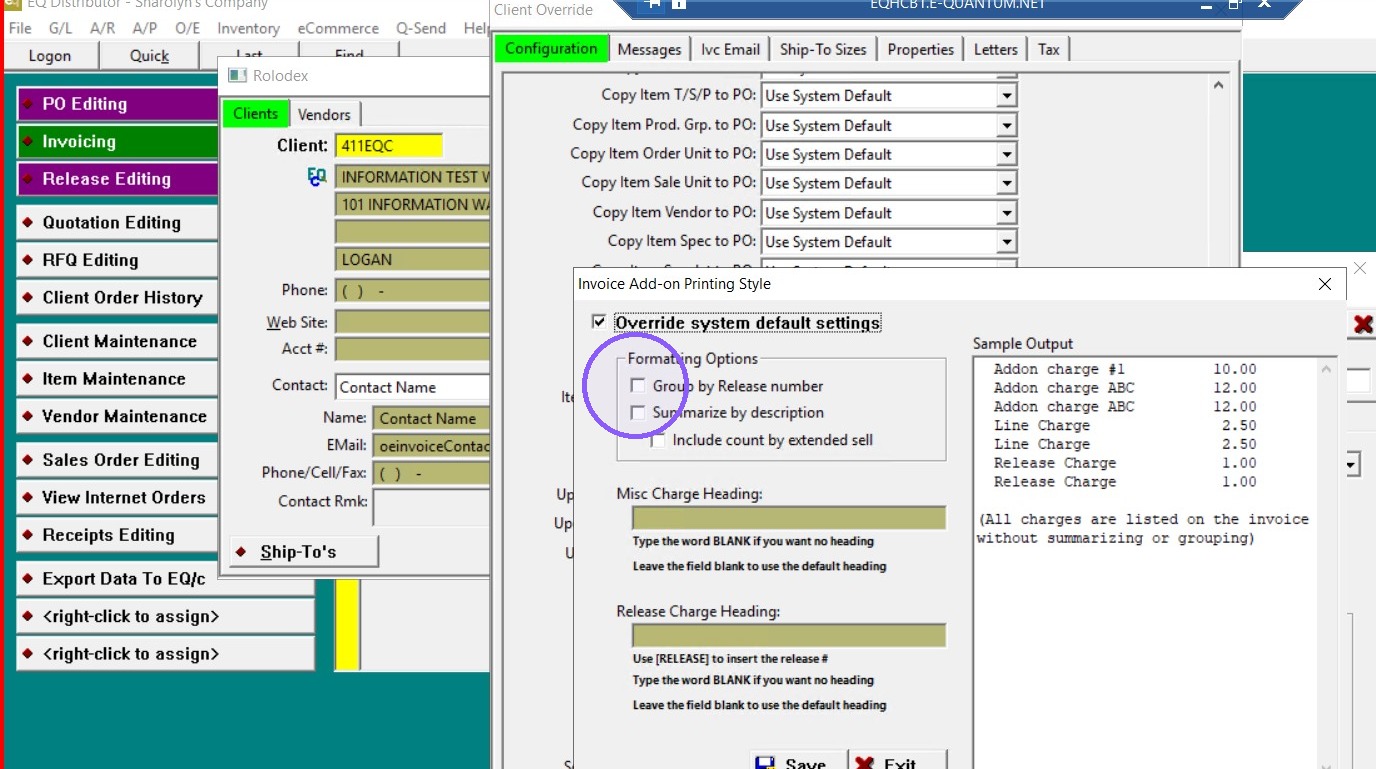The height and width of the screenshot is (769, 1376).
Task: Open Quotation Editing
Action: [117, 223]
